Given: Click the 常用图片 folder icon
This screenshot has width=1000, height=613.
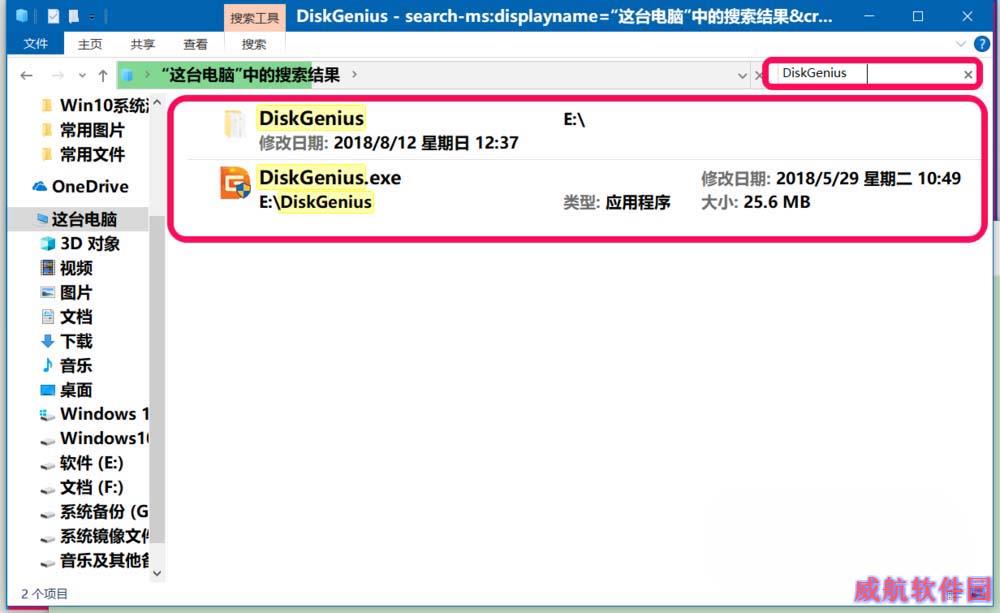Looking at the screenshot, I should pyautogui.click(x=47, y=130).
